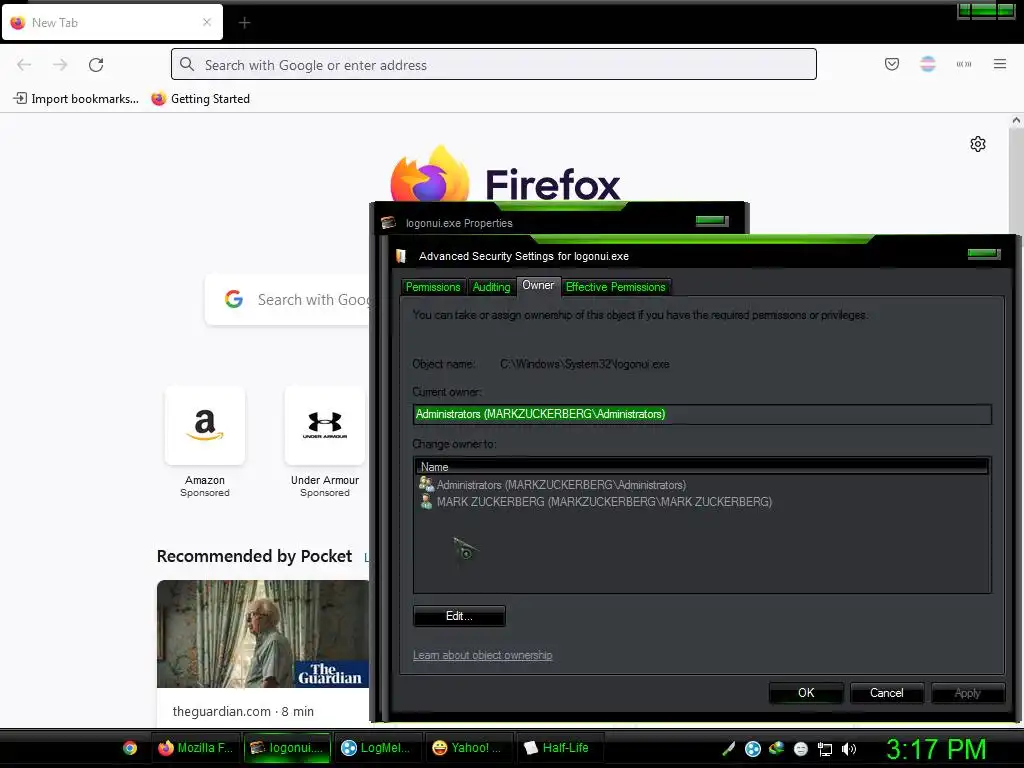Click the Chrome icon in the taskbar
1024x768 pixels.
tap(130, 748)
